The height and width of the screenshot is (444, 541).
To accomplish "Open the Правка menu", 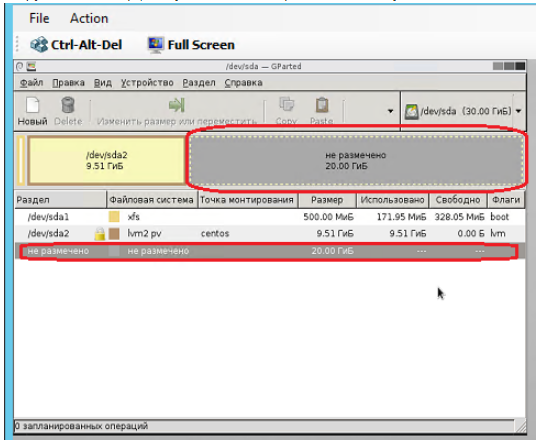I will pos(68,83).
